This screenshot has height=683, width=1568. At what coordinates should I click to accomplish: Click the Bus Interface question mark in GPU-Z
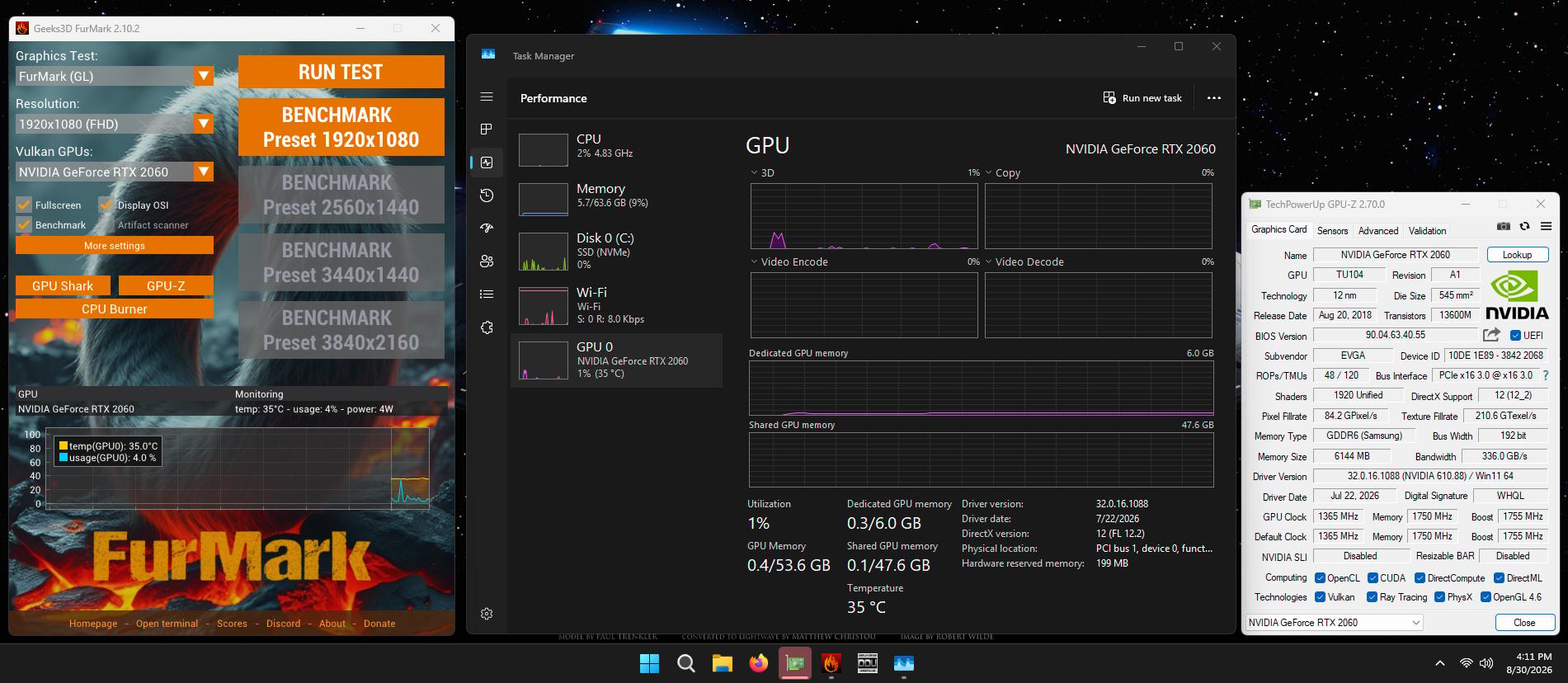[1546, 375]
